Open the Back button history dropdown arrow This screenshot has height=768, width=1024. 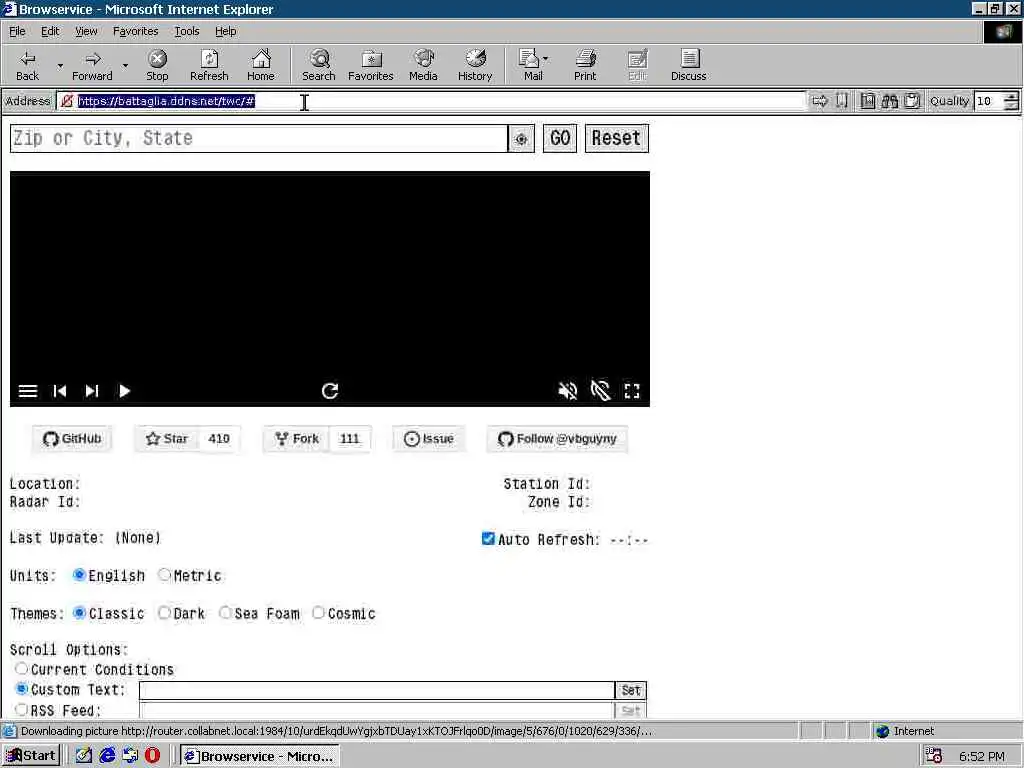(x=60, y=66)
